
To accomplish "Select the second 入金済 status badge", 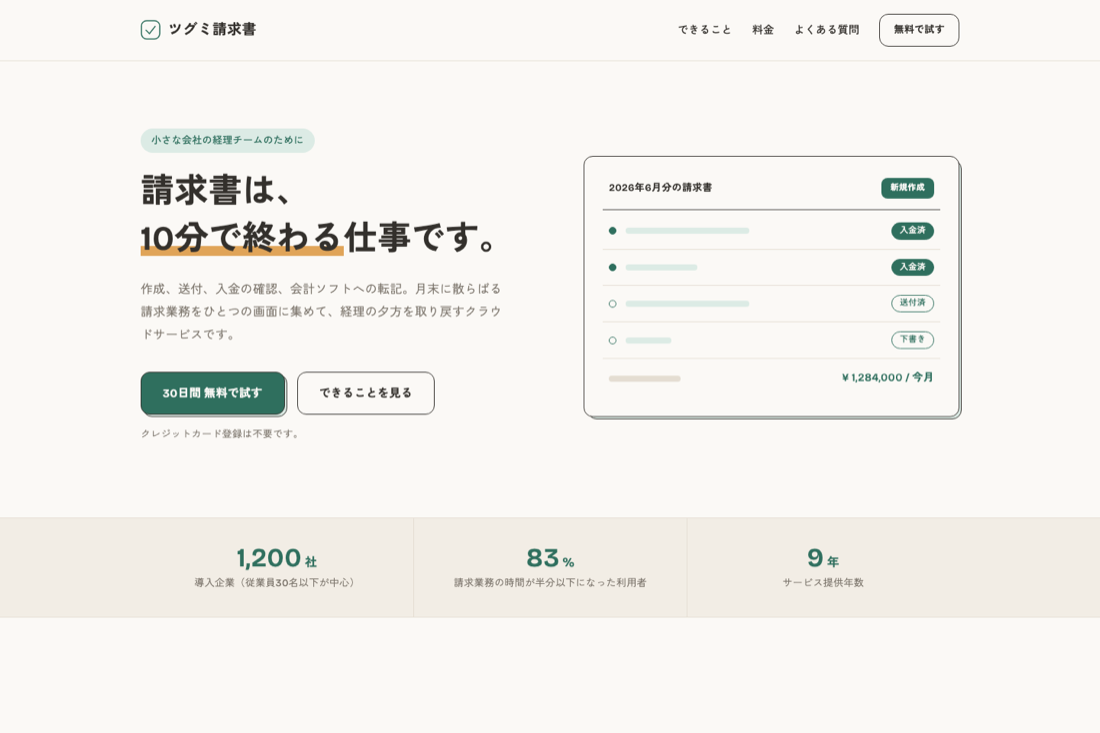I will 912,267.
